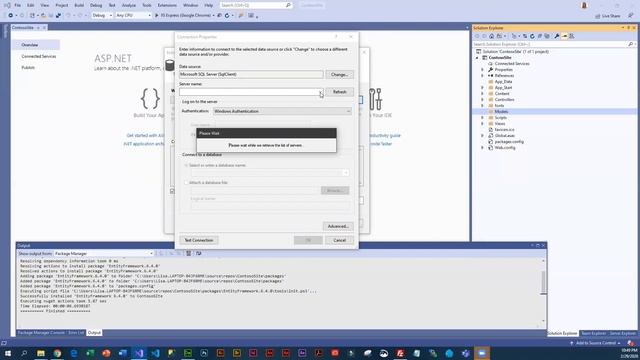Click Visual Studio taskbar icon
This screenshot has height=360, width=640.
click(x=139, y=353)
